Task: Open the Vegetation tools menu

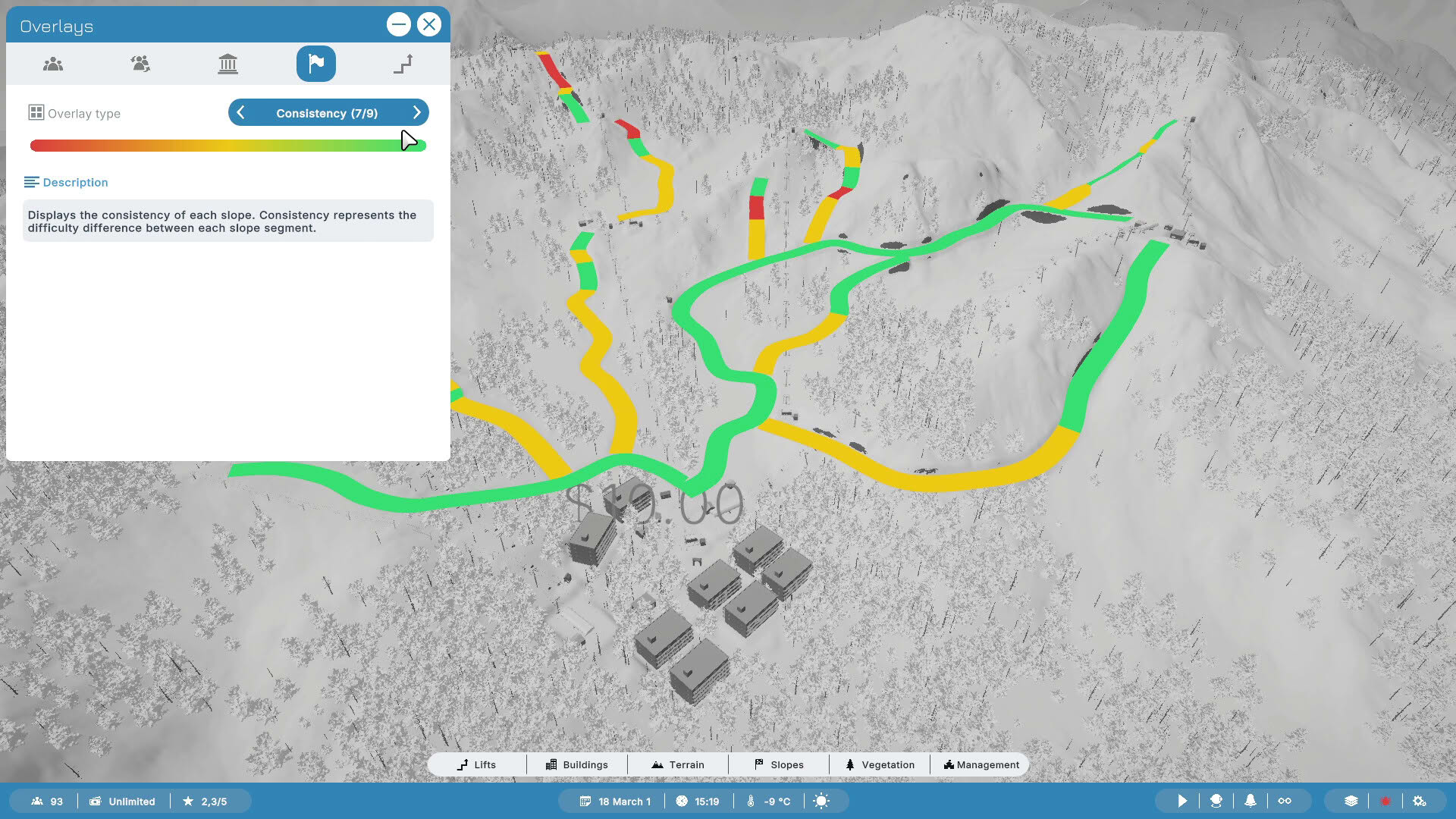Action: pyautogui.click(x=880, y=764)
